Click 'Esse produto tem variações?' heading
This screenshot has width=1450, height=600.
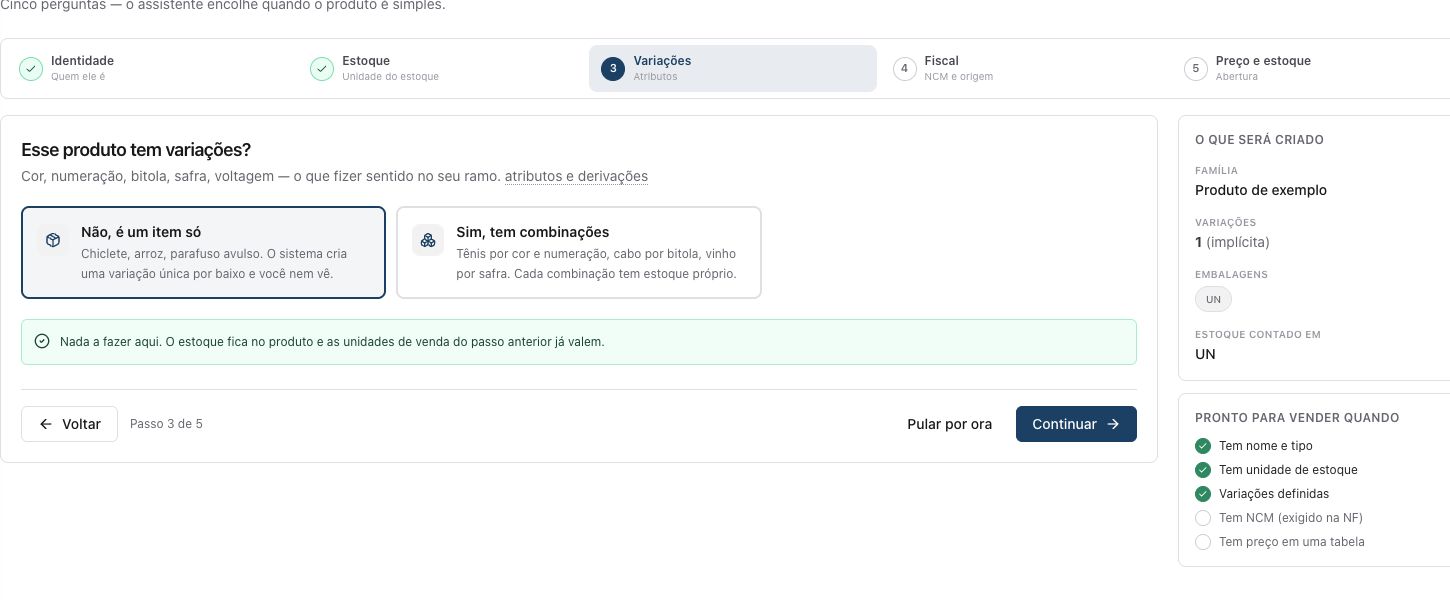(x=136, y=150)
